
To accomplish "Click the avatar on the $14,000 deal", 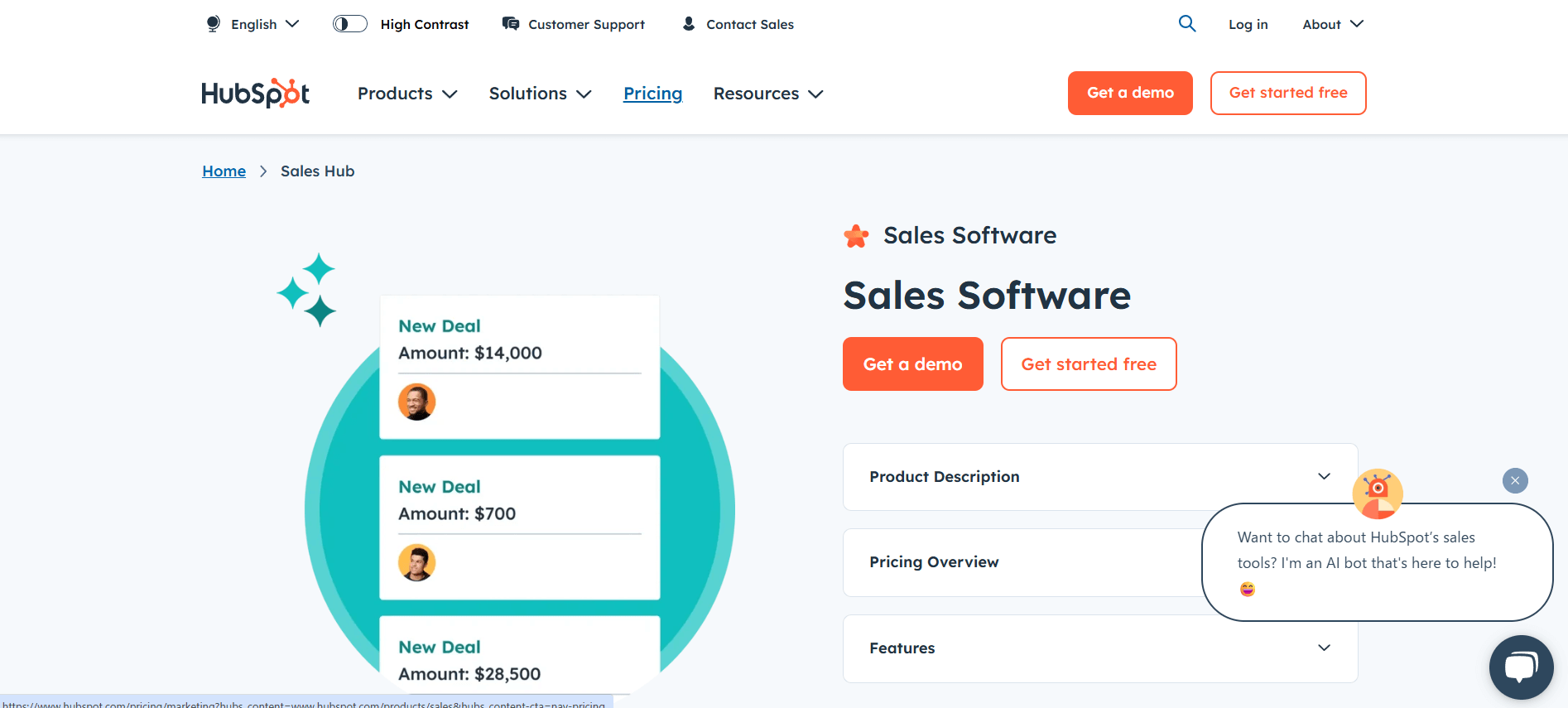I will click(x=416, y=402).
